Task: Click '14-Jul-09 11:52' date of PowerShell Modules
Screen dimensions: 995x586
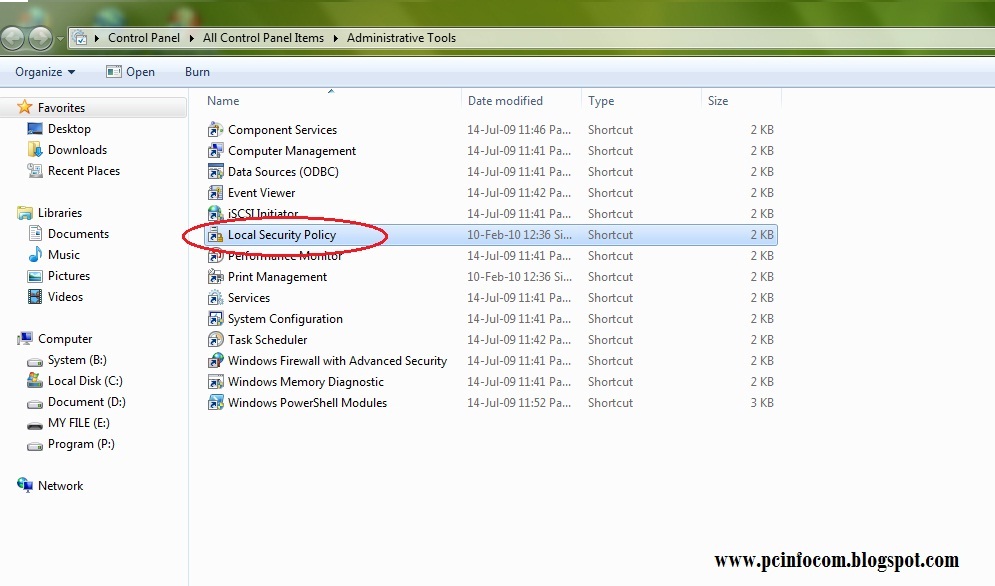Action: coord(518,403)
